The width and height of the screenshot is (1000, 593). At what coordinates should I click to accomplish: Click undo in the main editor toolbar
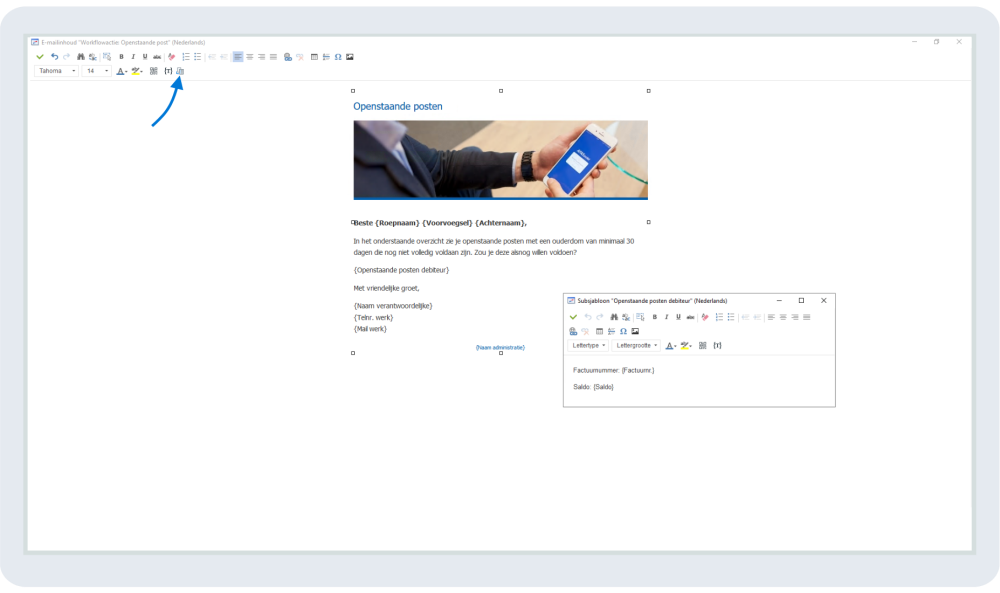coord(54,57)
